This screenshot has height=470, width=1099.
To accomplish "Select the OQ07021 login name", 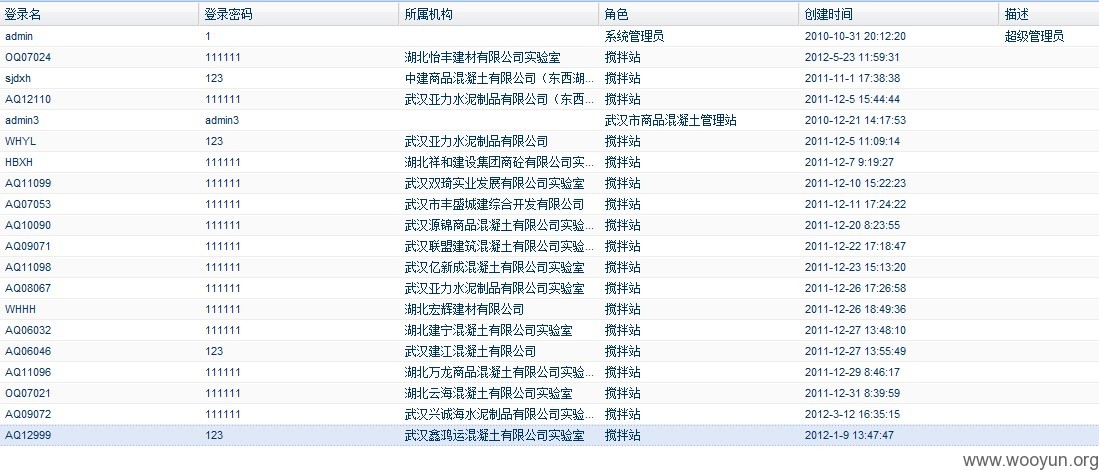I will 28,394.
